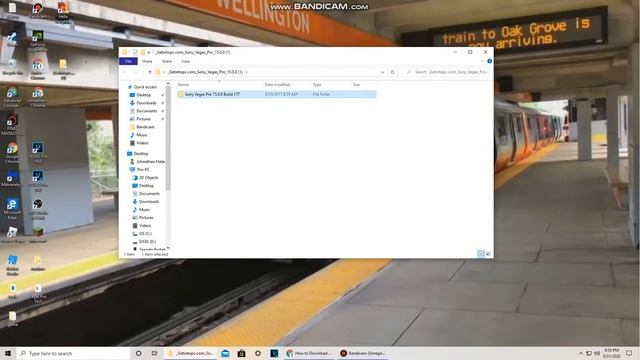Open the Explorer Help question mark icon
The height and width of the screenshot is (360, 640).
489,61
